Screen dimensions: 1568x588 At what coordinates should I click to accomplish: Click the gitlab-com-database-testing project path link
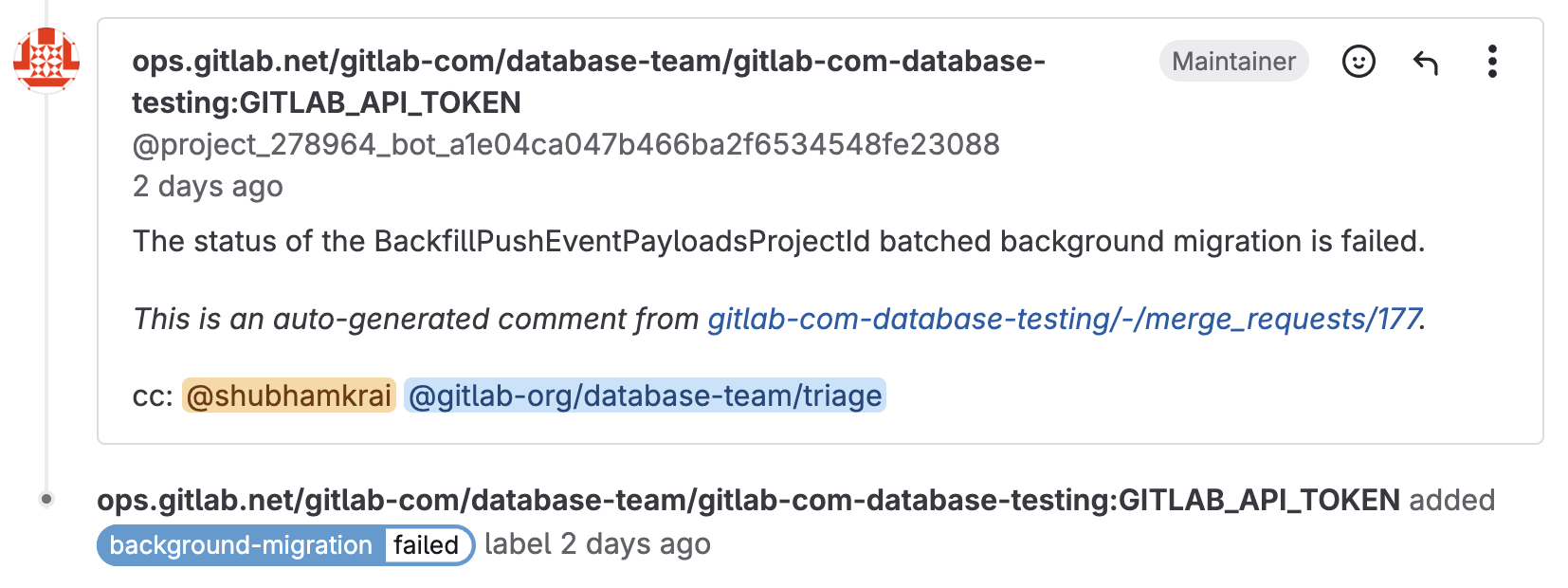[588, 62]
